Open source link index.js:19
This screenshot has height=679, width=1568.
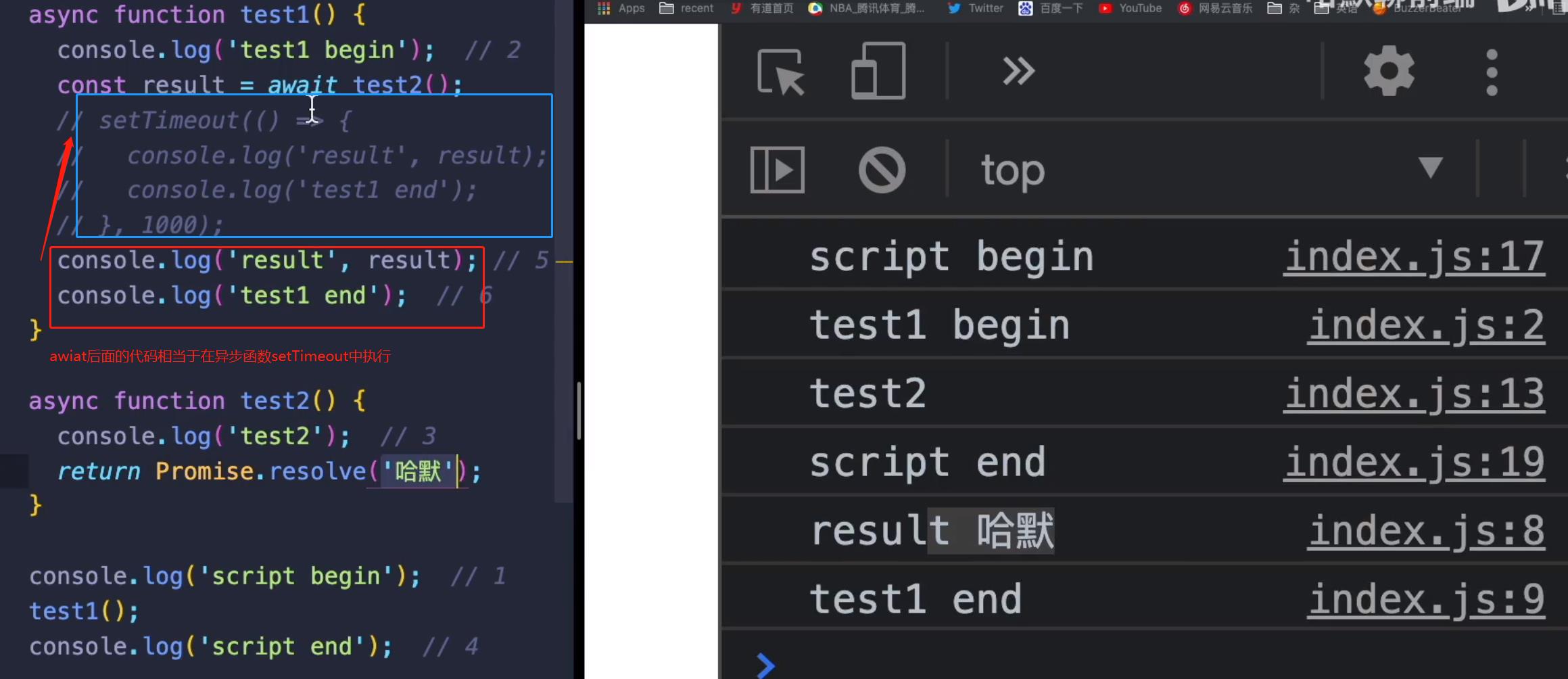tap(1414, 463)
